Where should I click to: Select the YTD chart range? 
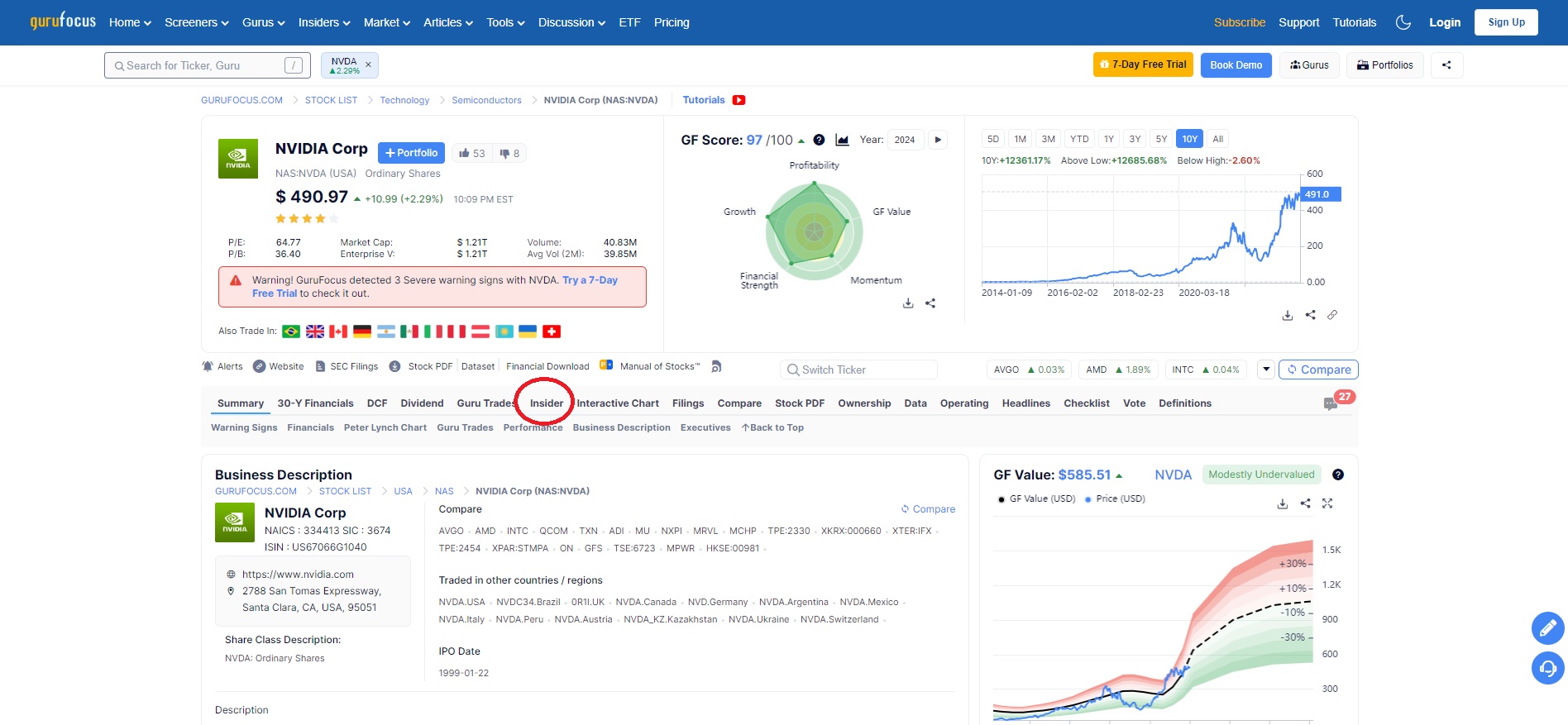point(1079,139)
